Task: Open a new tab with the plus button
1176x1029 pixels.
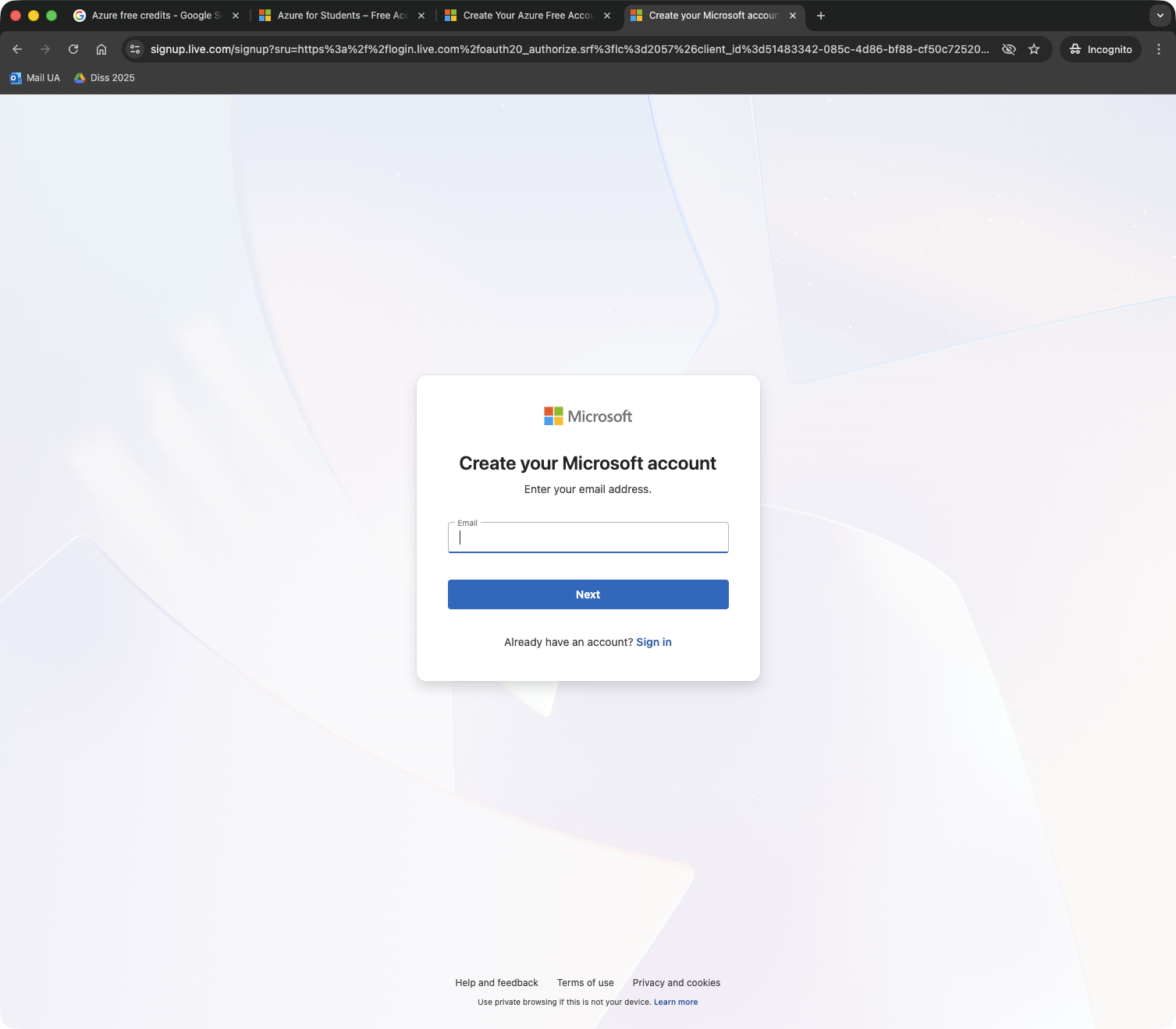Action: (x=820, y=16)
